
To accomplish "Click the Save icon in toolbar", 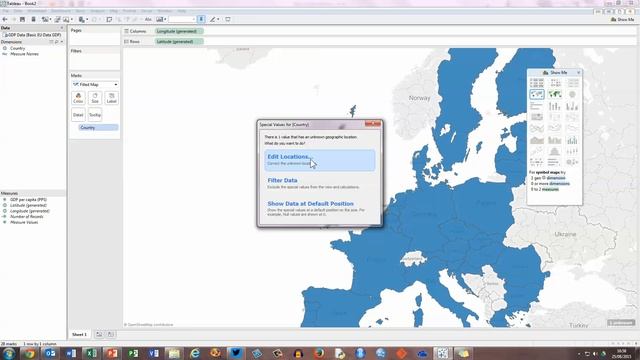I will pos(22,19).
